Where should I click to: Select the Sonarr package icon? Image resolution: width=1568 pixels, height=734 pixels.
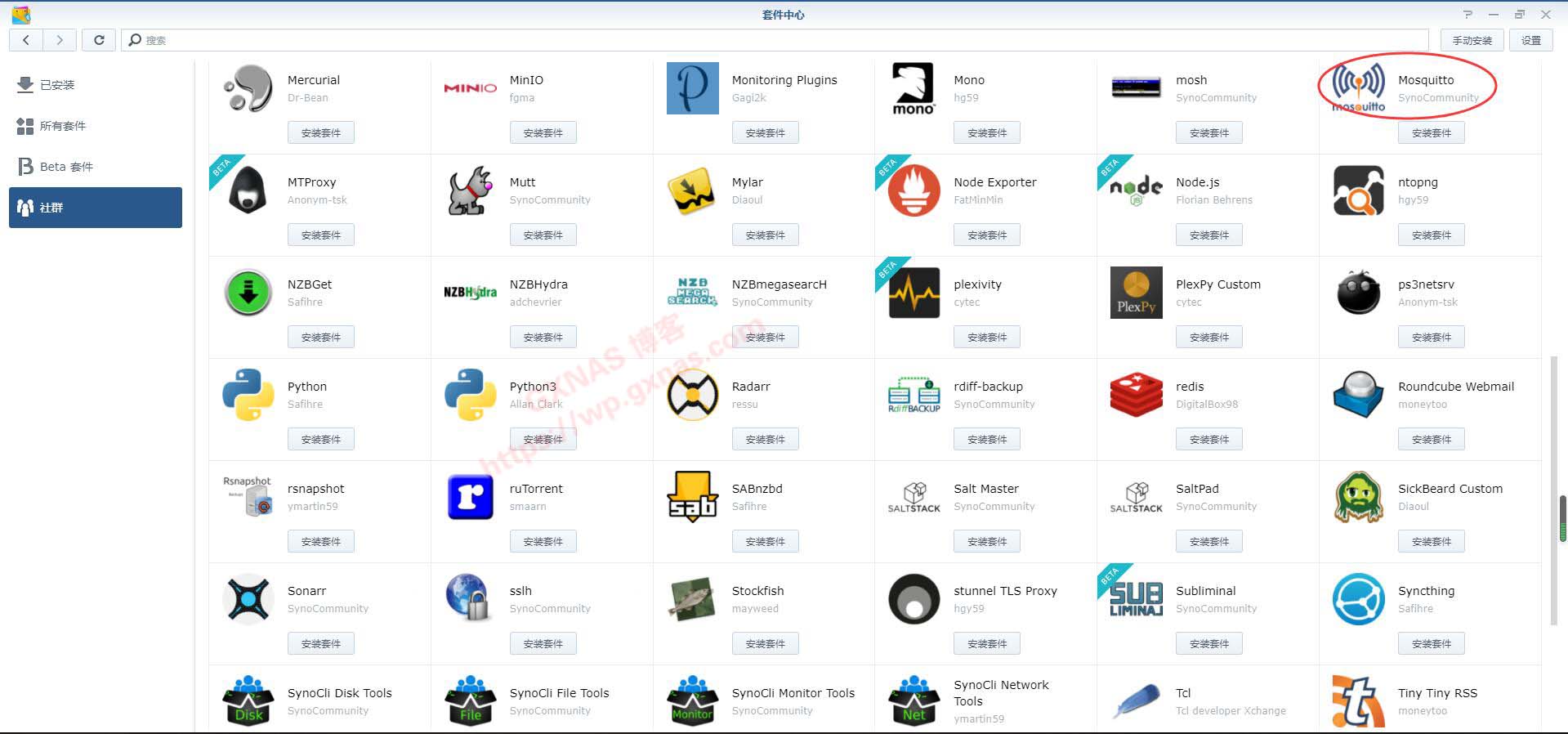(x=248, y=599)
